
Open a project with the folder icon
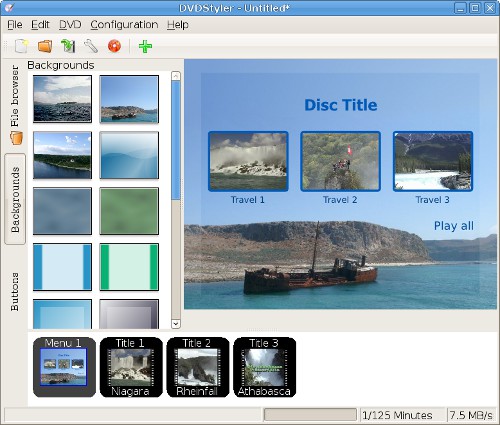45,46
